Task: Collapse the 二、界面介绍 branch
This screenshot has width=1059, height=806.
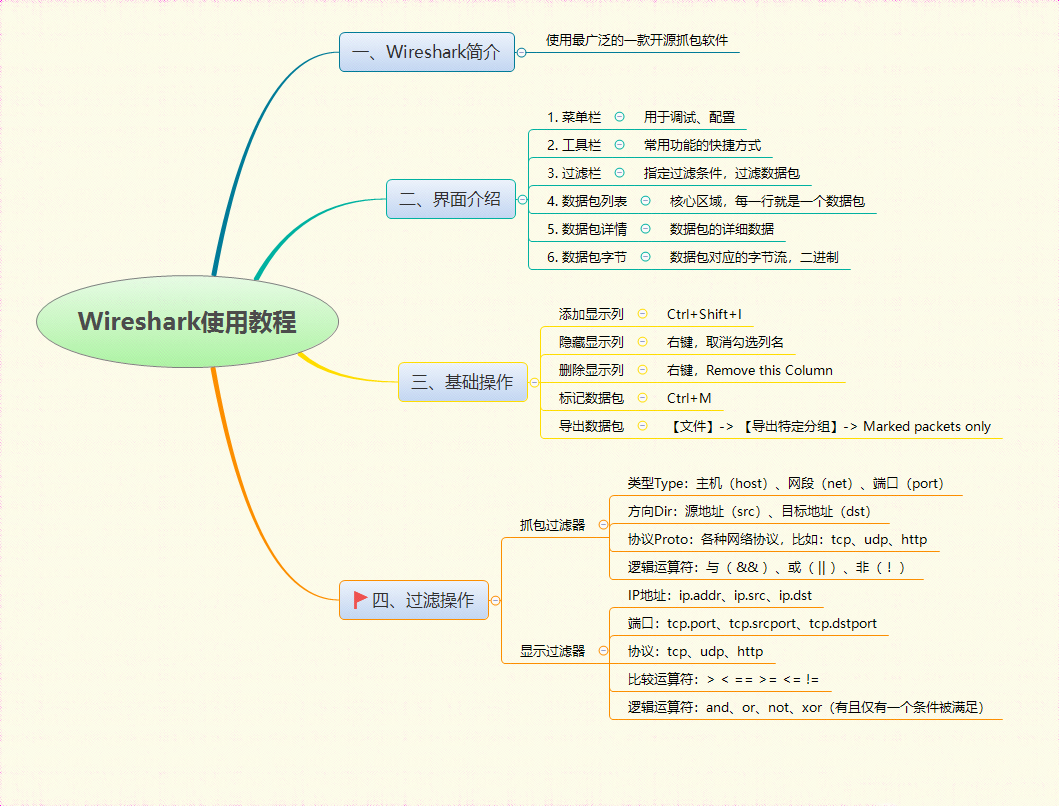Action: click(522, 199)
